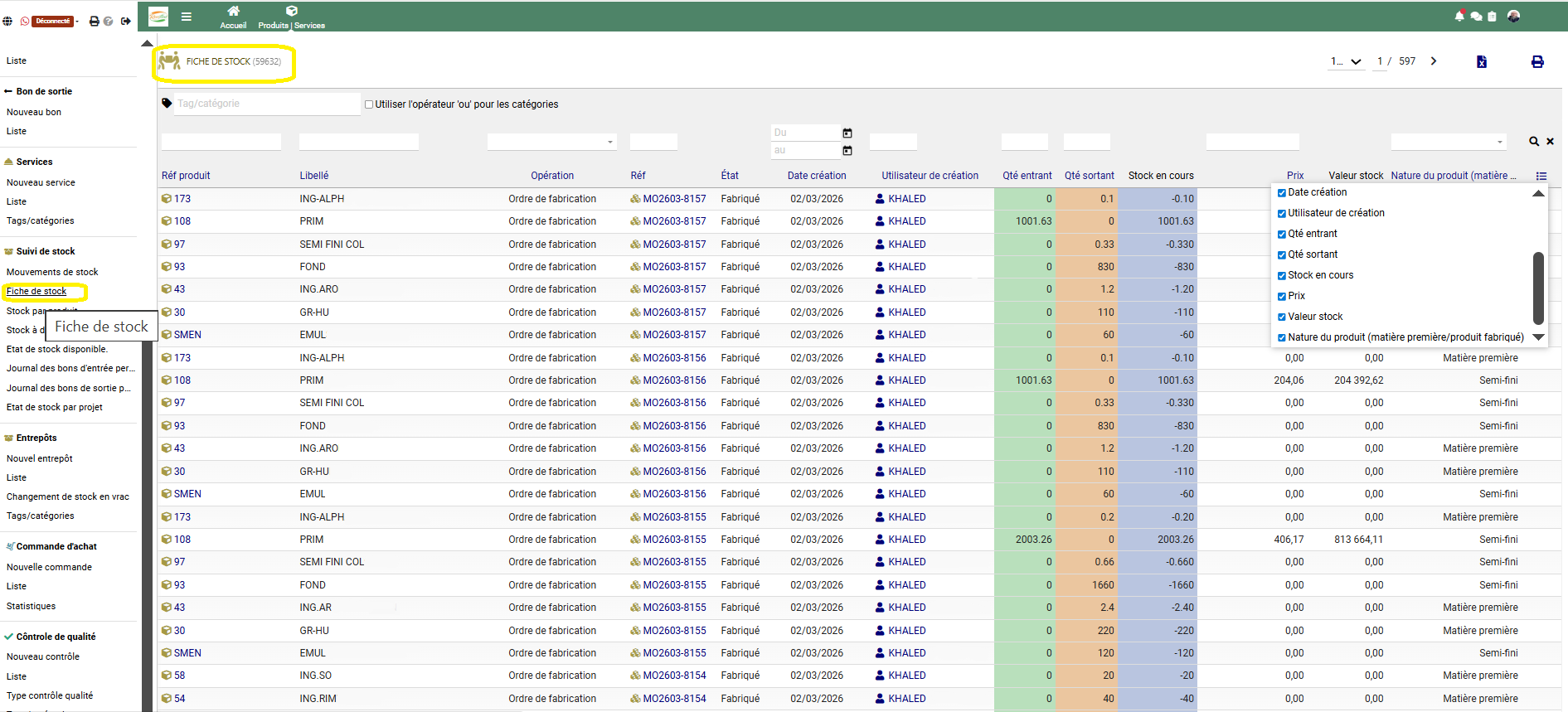Open Nouveau service in sidebar
This screenshot has height=712, width=1568.
pos(41,182)
